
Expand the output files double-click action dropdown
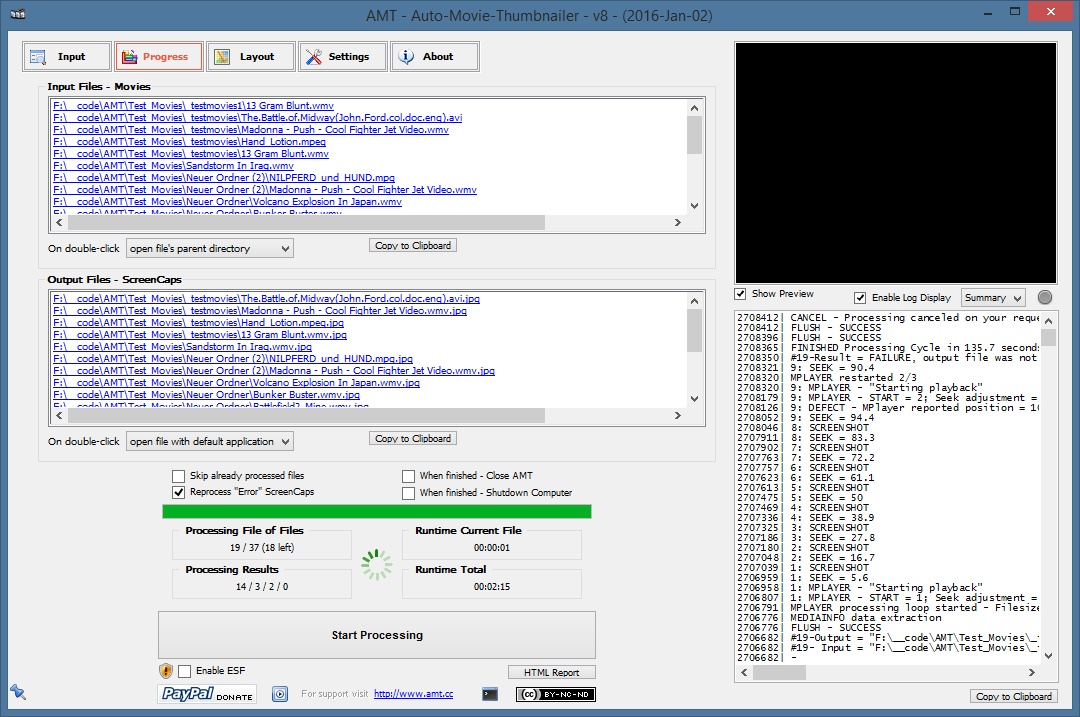click(210, 441)
